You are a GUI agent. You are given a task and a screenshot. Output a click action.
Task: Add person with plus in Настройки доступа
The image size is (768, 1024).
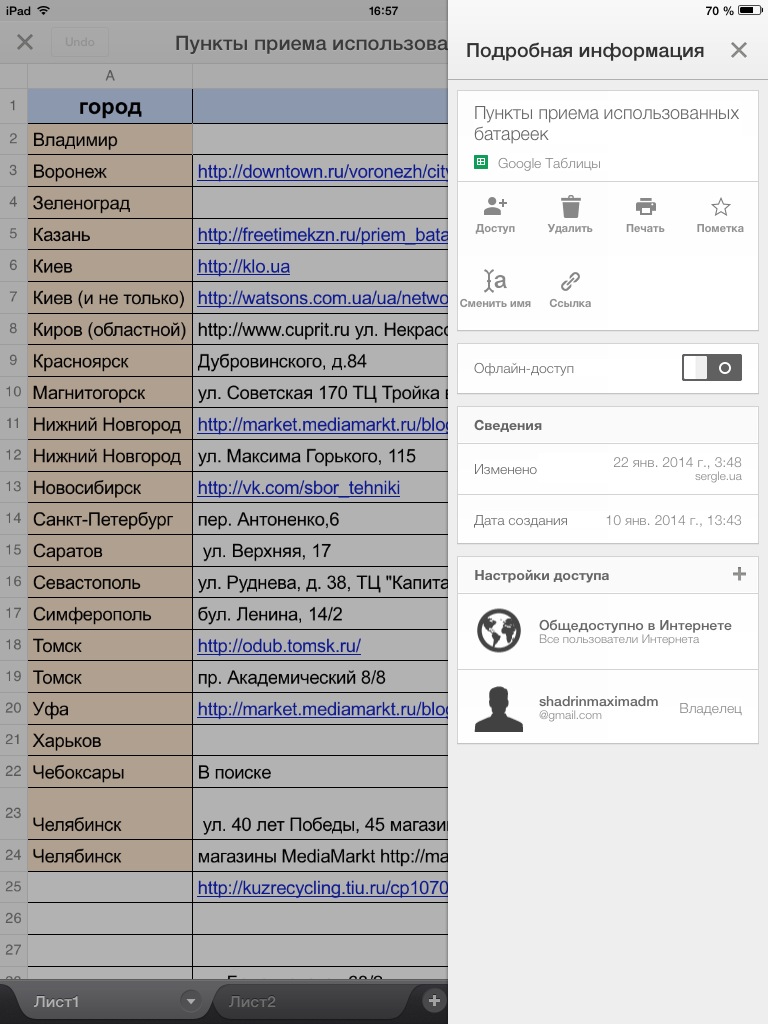click(739, 574)
